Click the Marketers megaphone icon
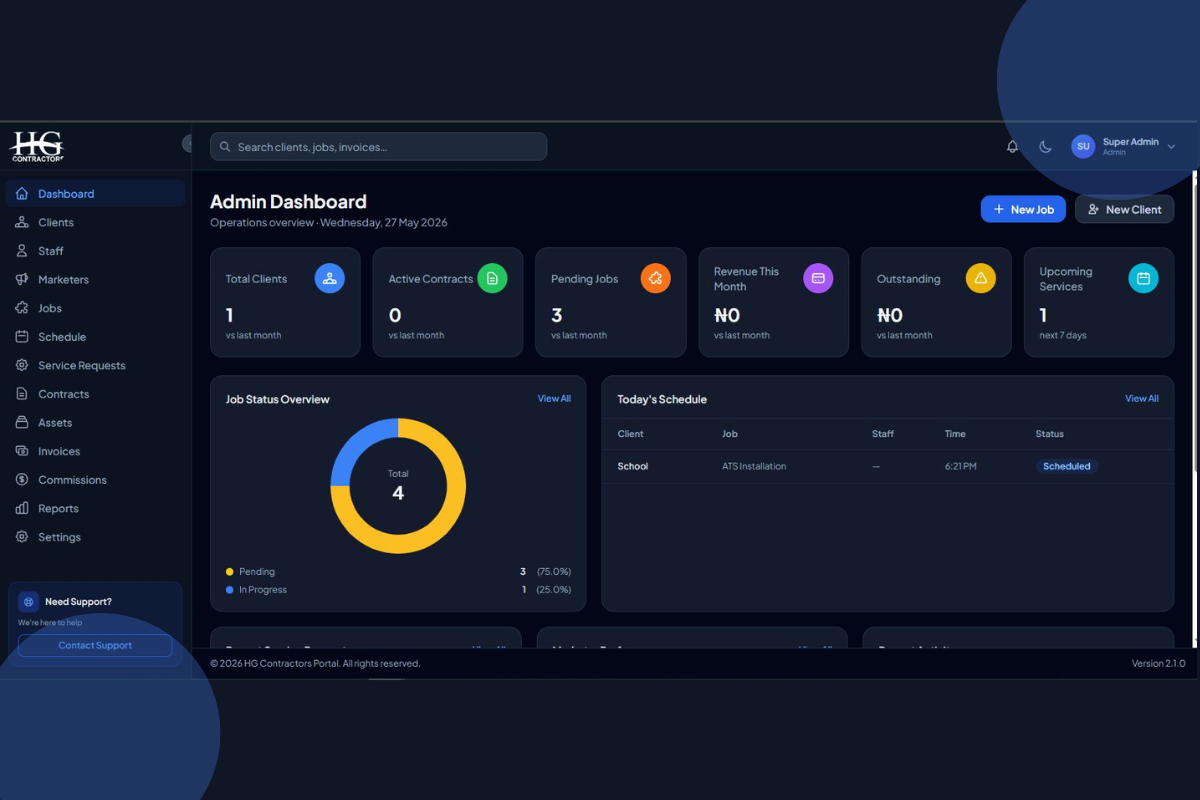Viewport: 1200px width, 800px height. click(x=22, y=280)
